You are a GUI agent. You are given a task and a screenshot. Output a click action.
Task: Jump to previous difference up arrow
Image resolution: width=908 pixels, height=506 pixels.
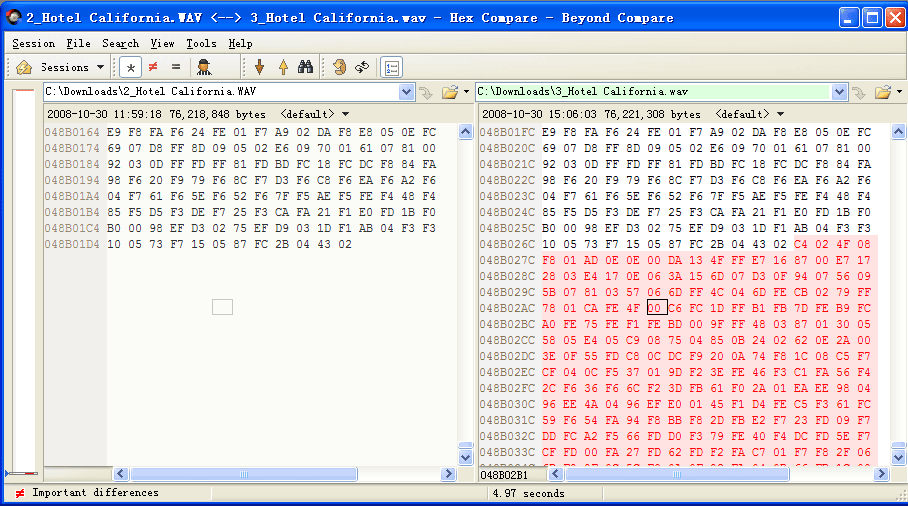click(283, 67)
